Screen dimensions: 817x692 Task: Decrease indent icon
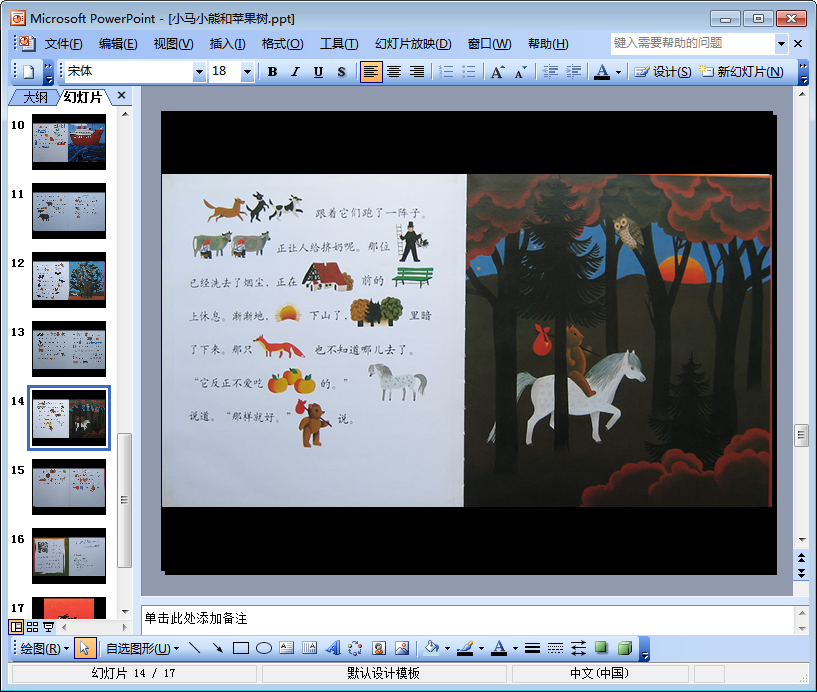(x=550, y=72)
